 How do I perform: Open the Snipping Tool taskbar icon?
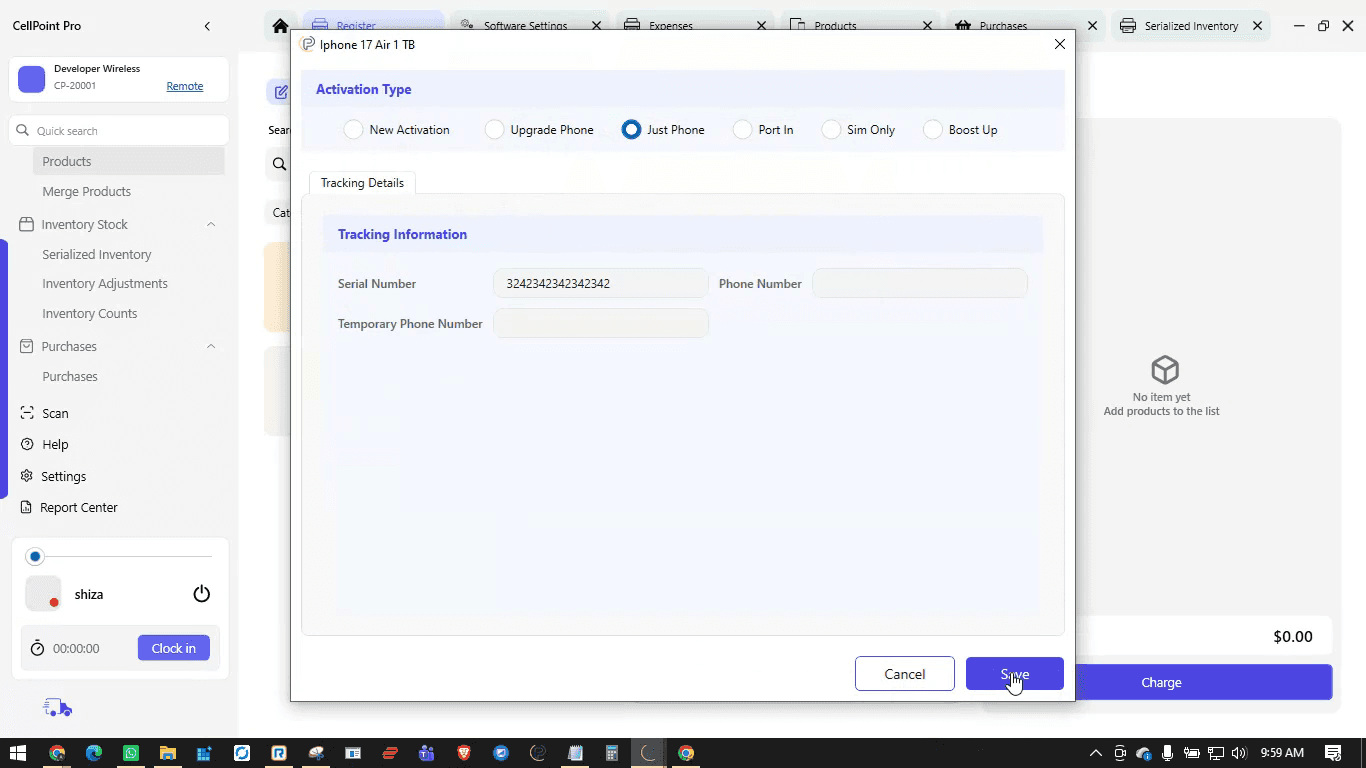(316, 753)
